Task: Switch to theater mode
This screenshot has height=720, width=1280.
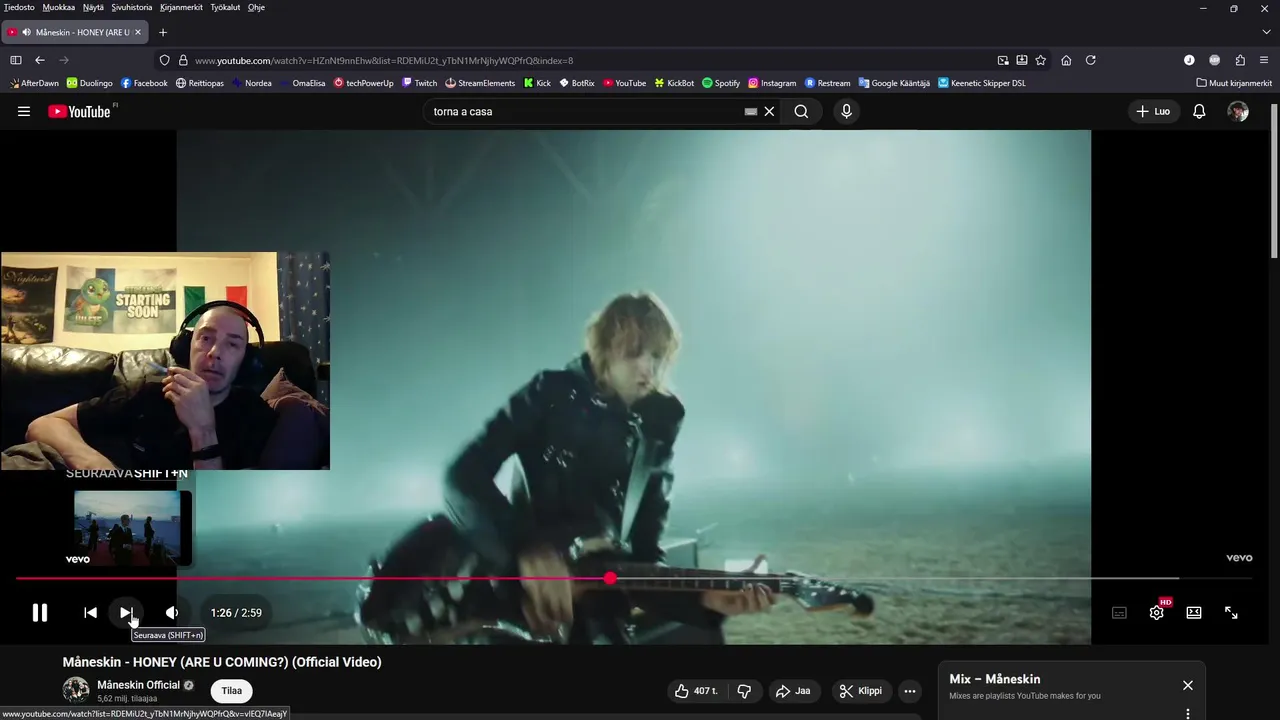Action: (1194, 613)
